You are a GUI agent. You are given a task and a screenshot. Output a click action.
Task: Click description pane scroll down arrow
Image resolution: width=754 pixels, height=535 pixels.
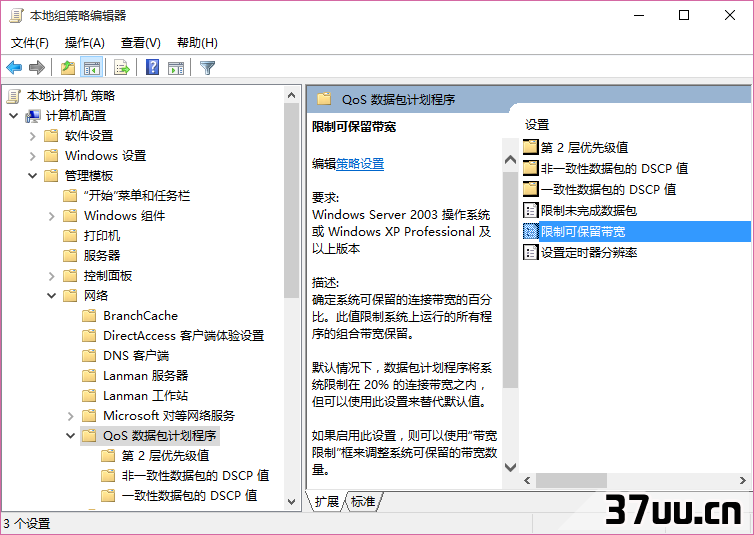tap(510, 467)
